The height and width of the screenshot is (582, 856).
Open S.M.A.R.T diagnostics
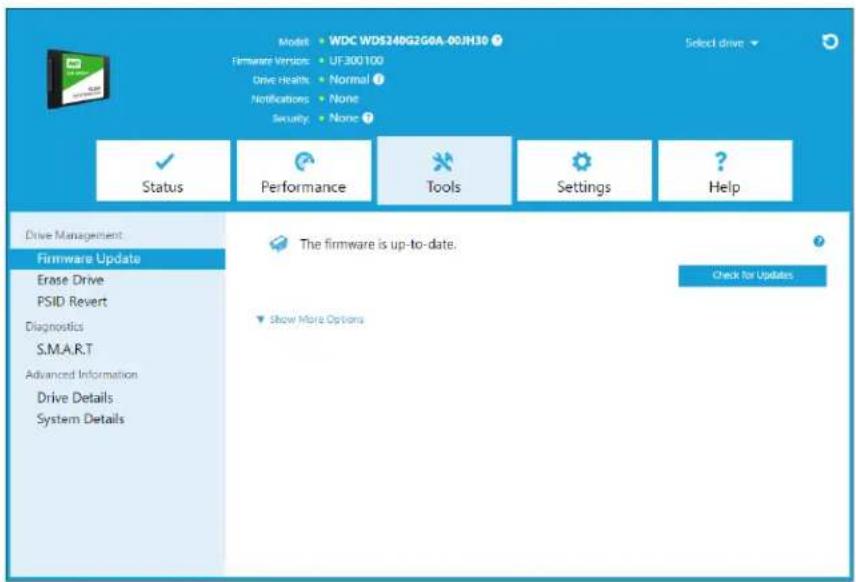pos(65,349)
